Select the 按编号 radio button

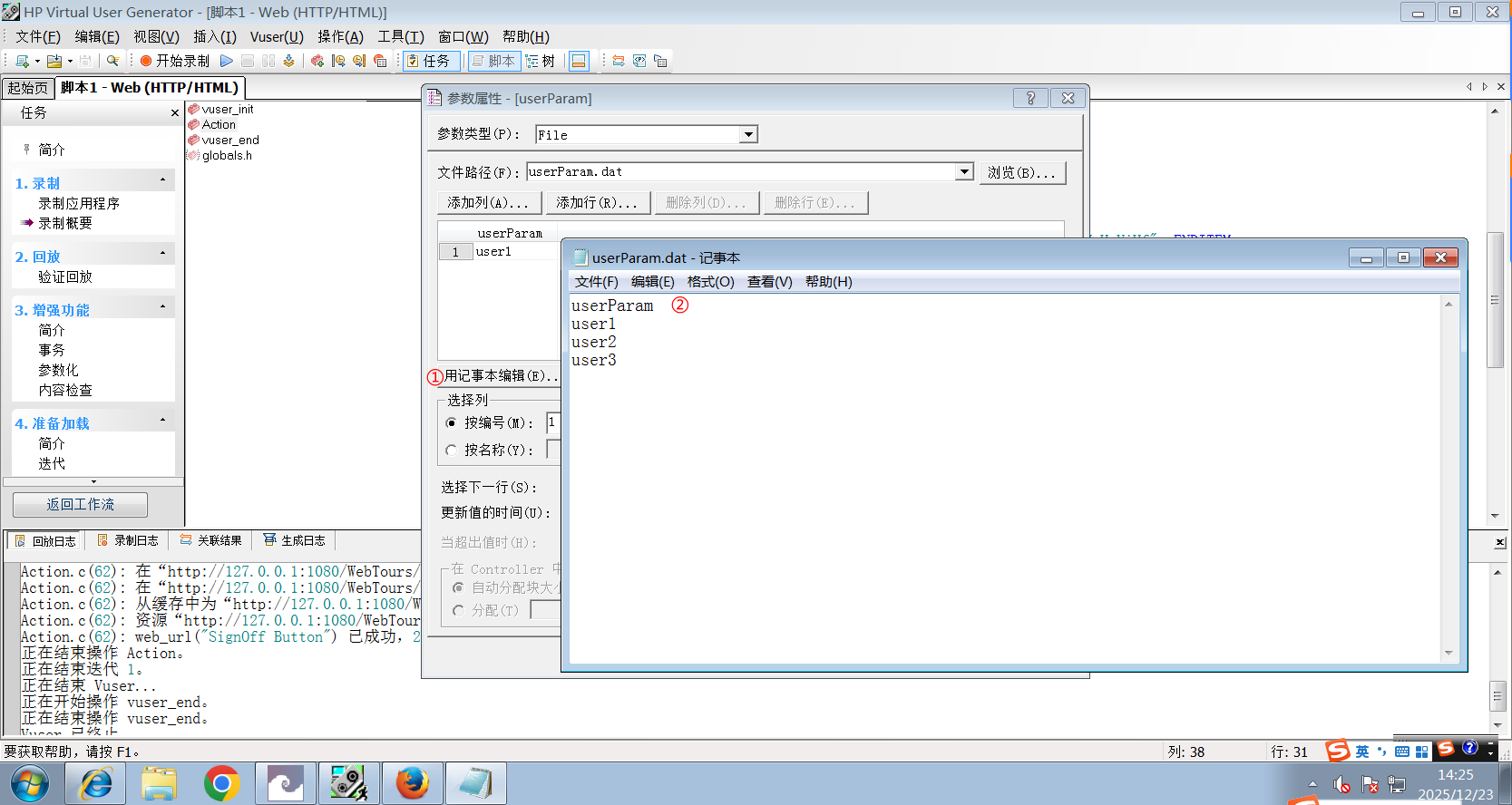(452, 422)
